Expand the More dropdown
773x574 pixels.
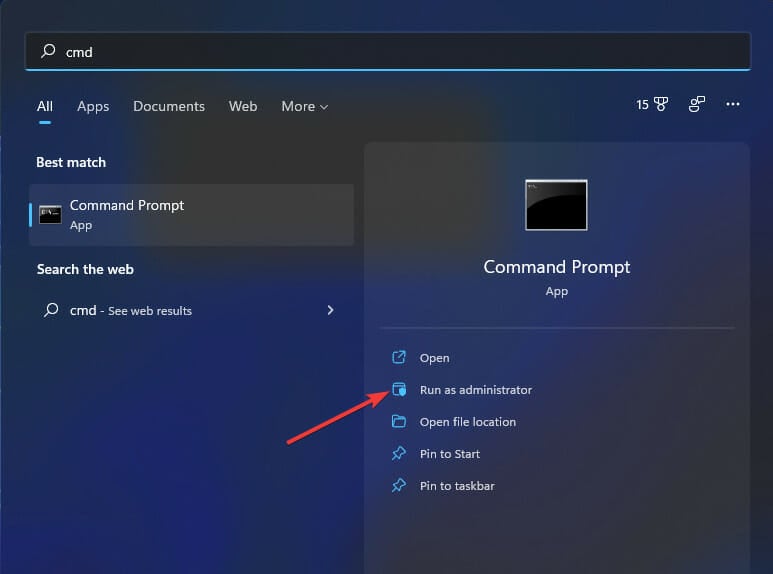click(305, 107)
